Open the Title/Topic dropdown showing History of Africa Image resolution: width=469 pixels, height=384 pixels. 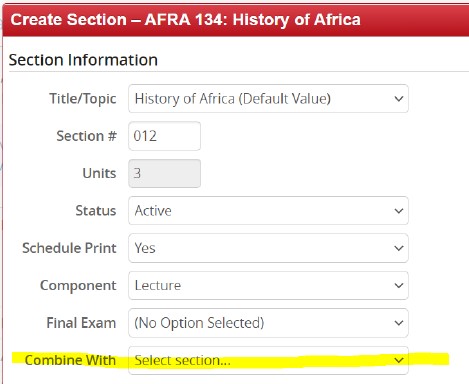click(268, 99)
